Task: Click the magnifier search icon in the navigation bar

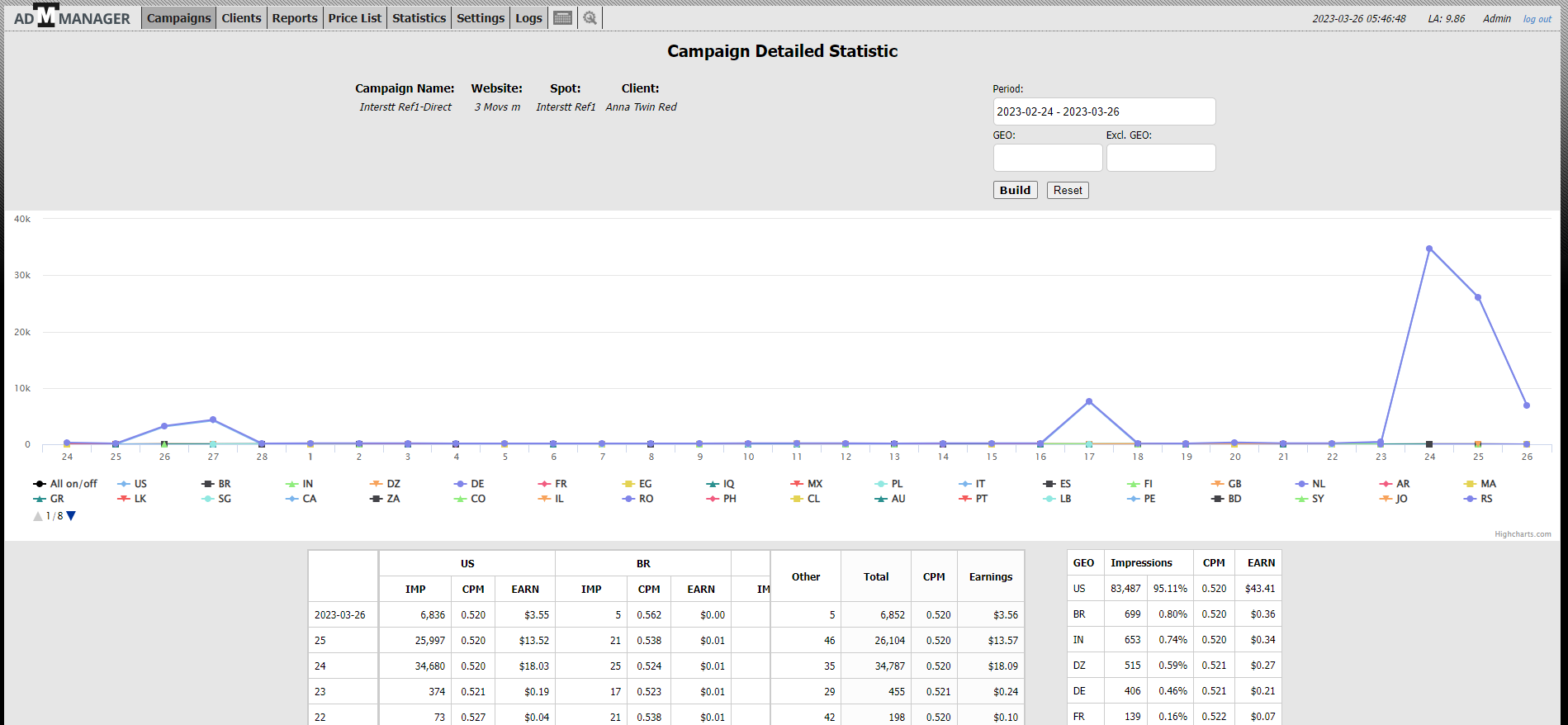Action: (590, 18)
